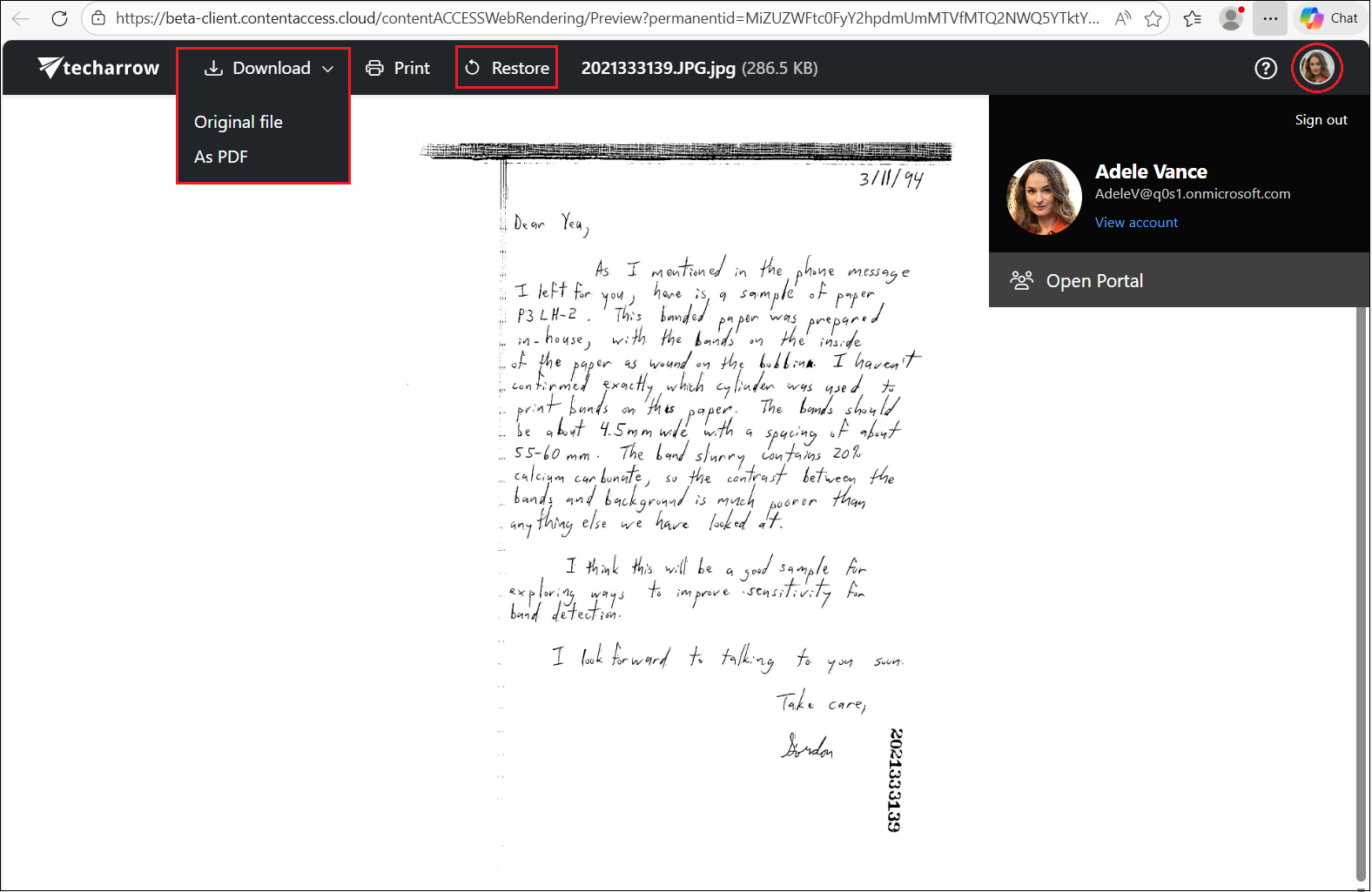Choose As PDF from Download menu

click(221, 157)
